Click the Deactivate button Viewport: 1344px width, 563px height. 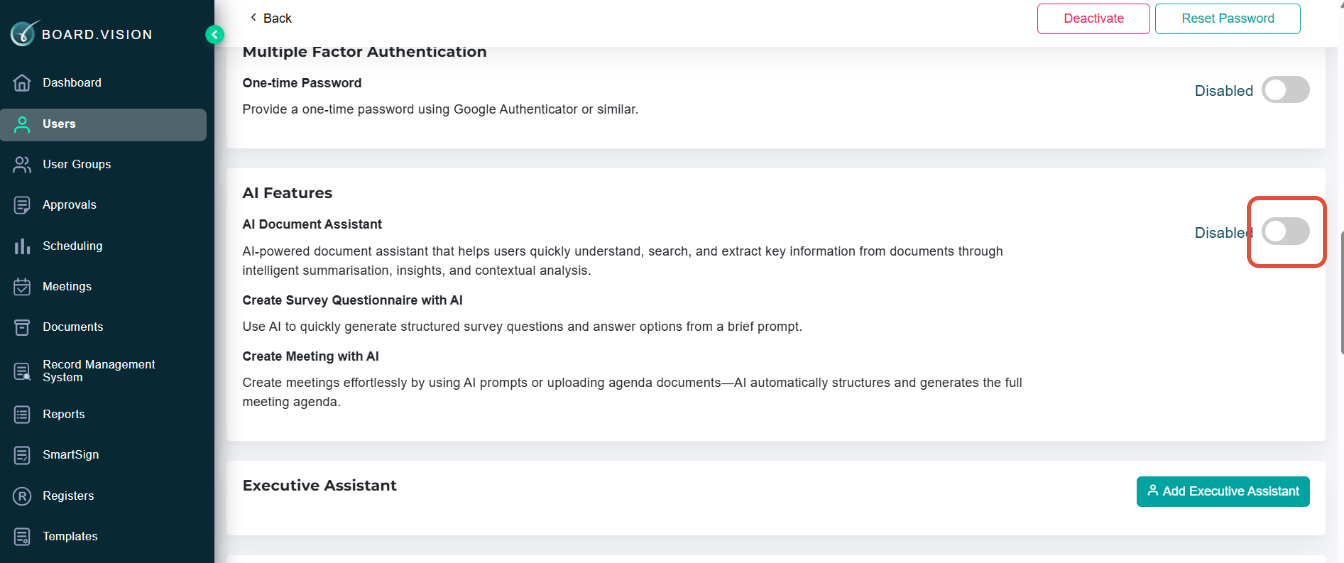coord(1093,19)
